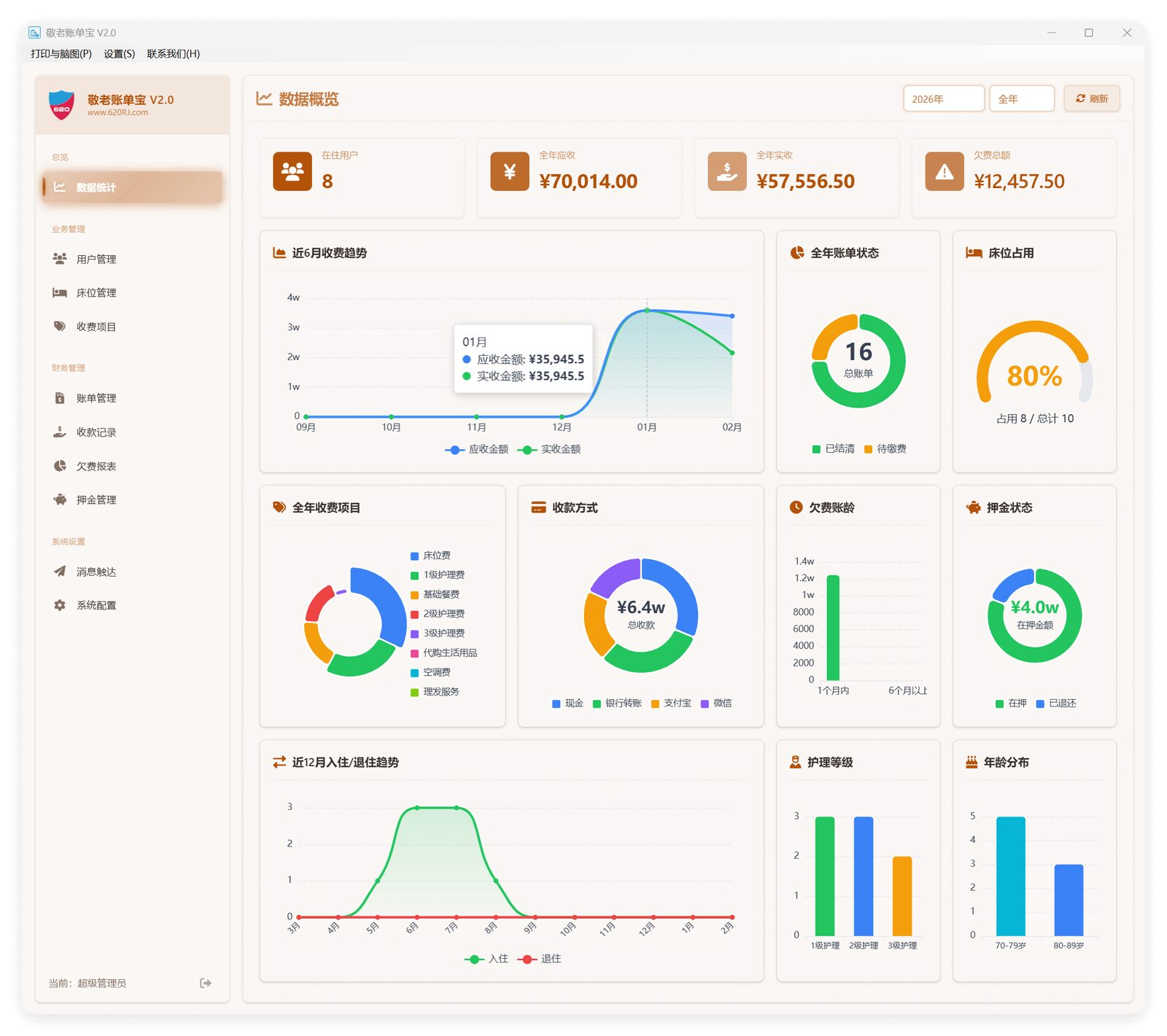
Task: Open 系统配置 system configuration
Action: click(x=96, y=605)
